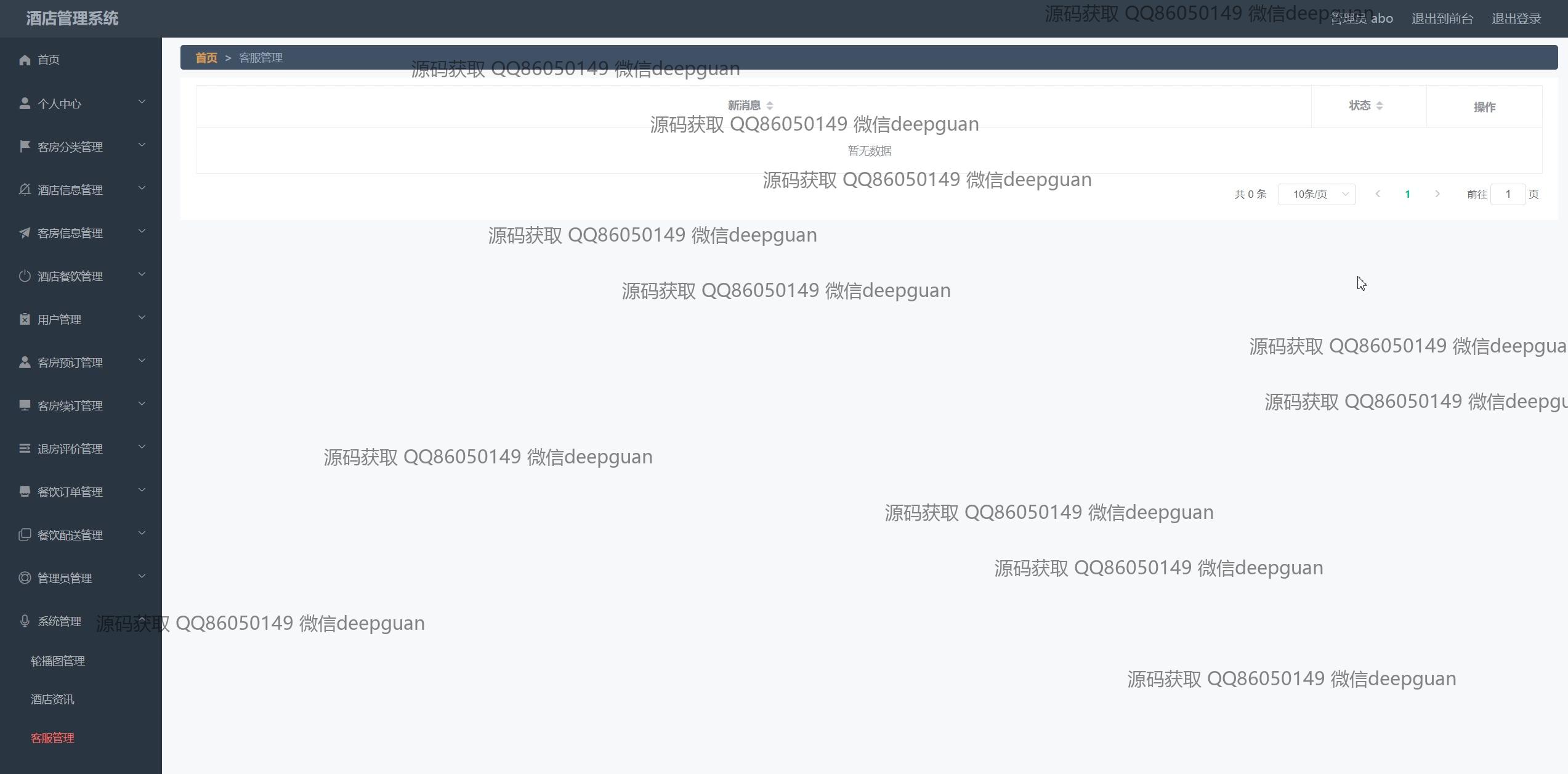The image size is (1568, 774).
Task: Click the 首页 breadcrumb link
Action: [206, 58]
